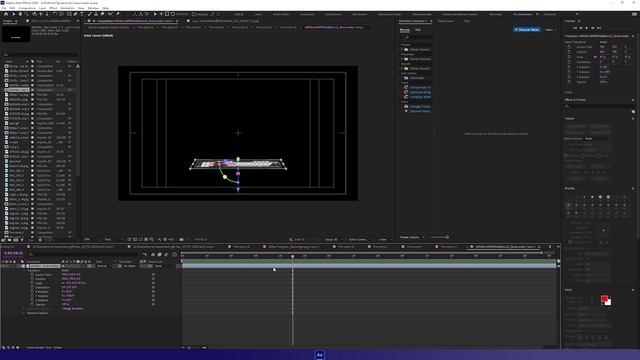Screen dimensions: 640x360
Task: Select the Type (T) tool
Action: [x=82, y=14]
